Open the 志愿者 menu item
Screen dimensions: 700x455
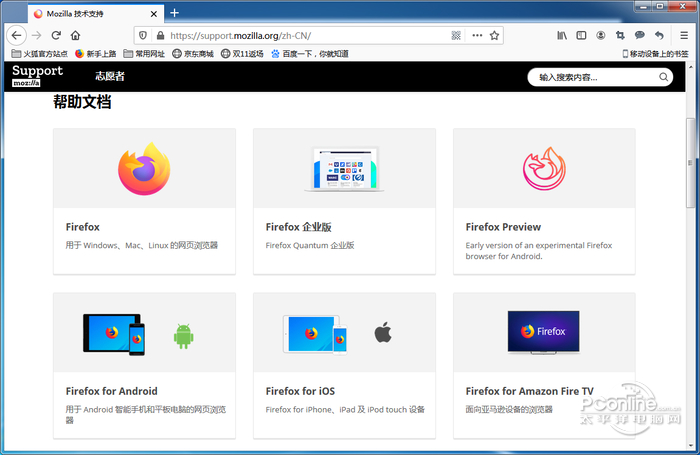(x=110, y=76)
